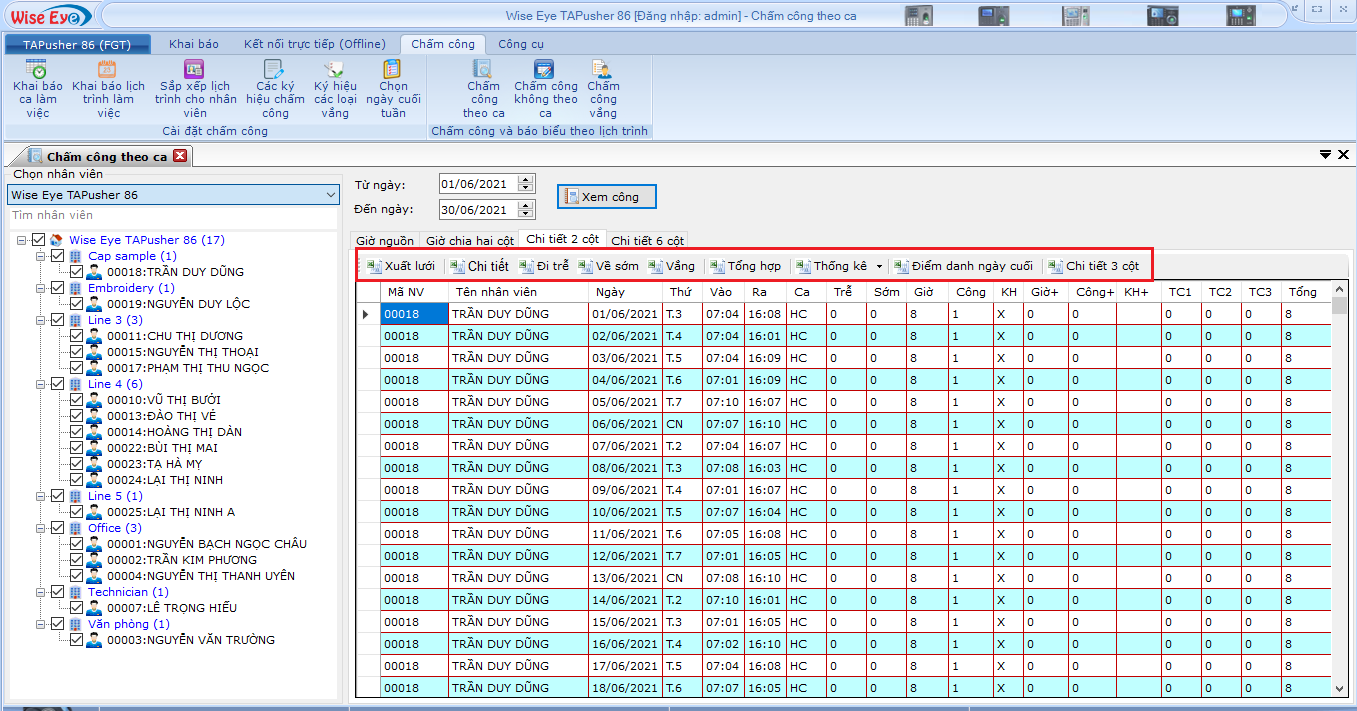Viewport: 1357px width, 711px height.
Task: Open Sắp xếp lịch trình cho nhân viên
Action: coord(195,70)
